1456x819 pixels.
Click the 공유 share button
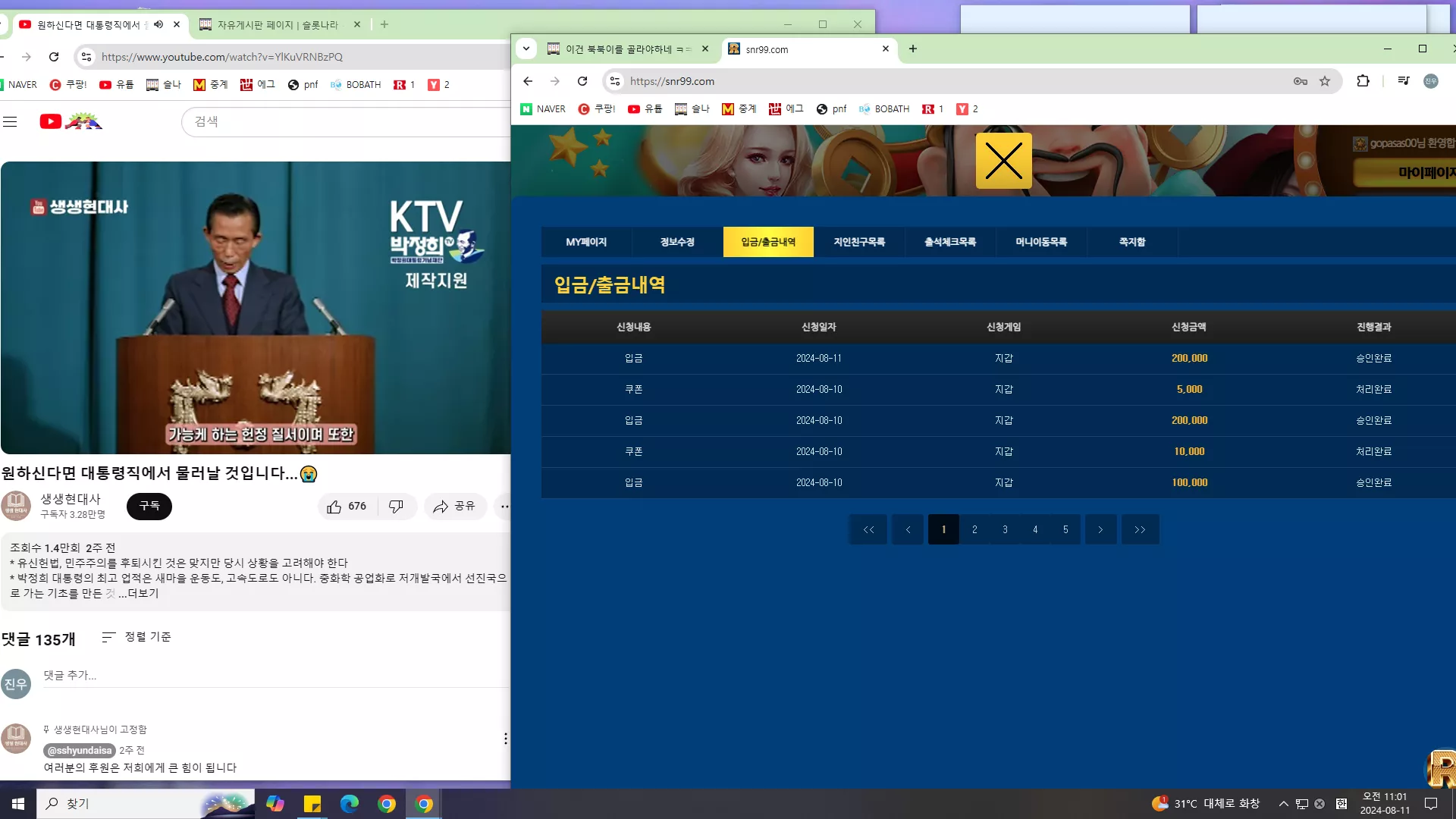[454, 507]
